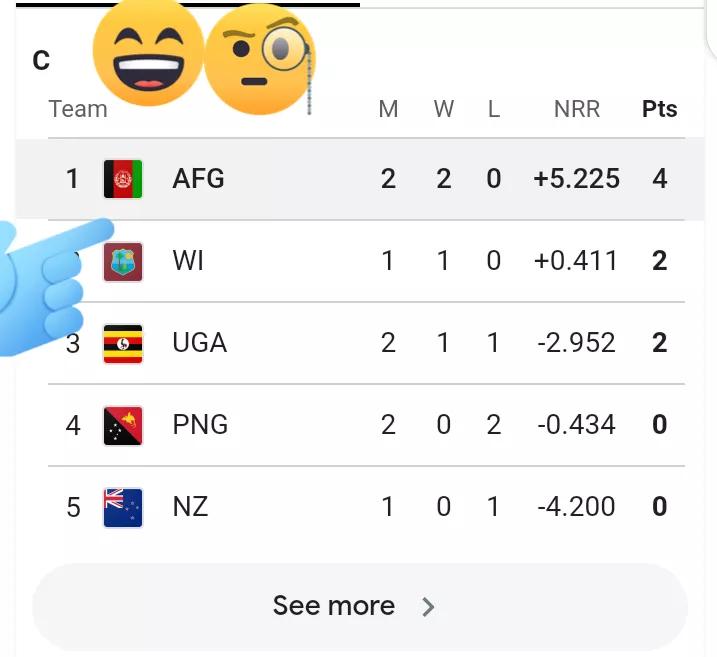This screenshot has height=657, width=717.
Task: Select the UGA team name
Action: [x=199, y=343]
